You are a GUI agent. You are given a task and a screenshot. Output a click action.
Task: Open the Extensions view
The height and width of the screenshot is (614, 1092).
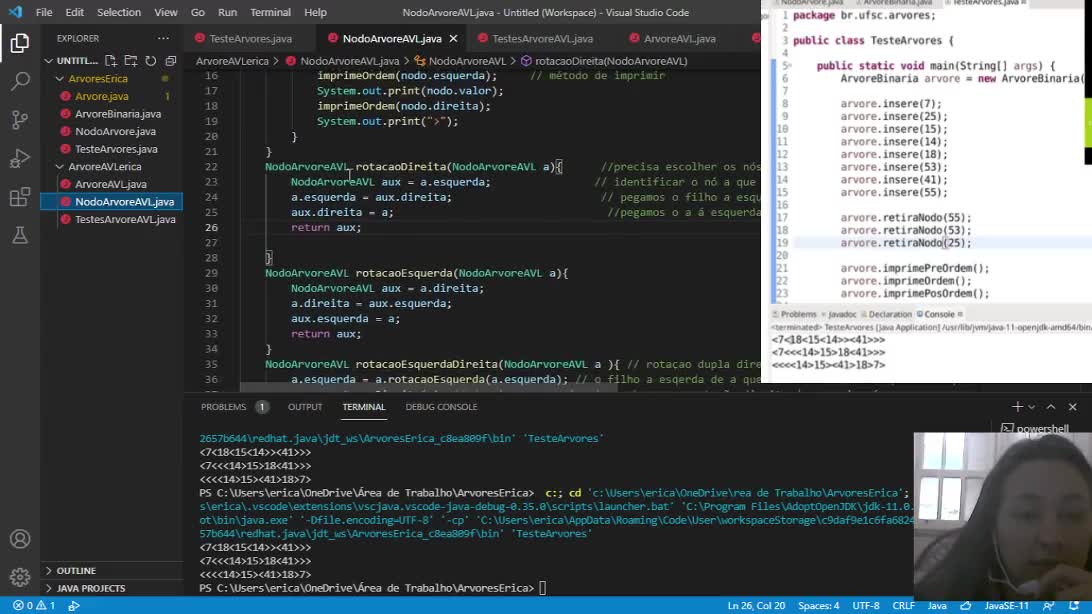click(20, 197)
